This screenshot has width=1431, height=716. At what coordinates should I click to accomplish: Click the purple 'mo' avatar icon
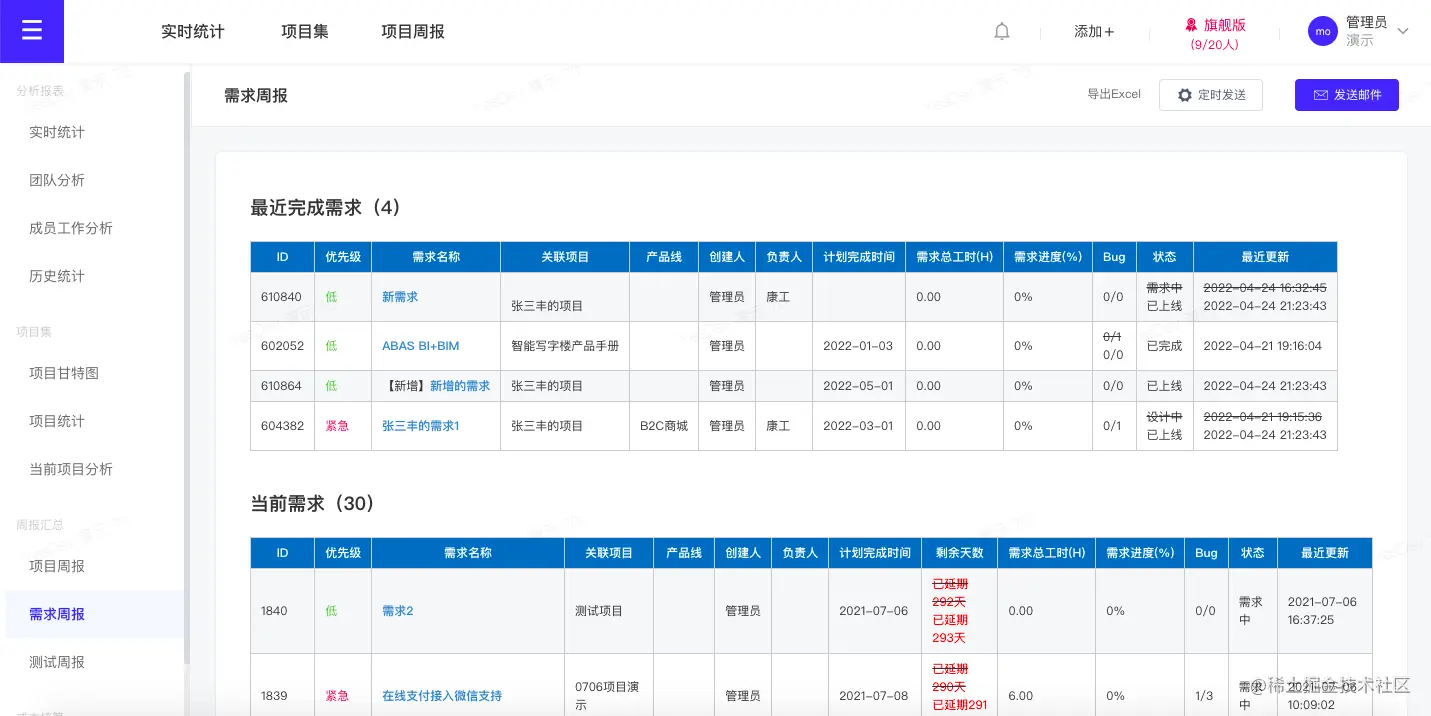coord(1322,31)
